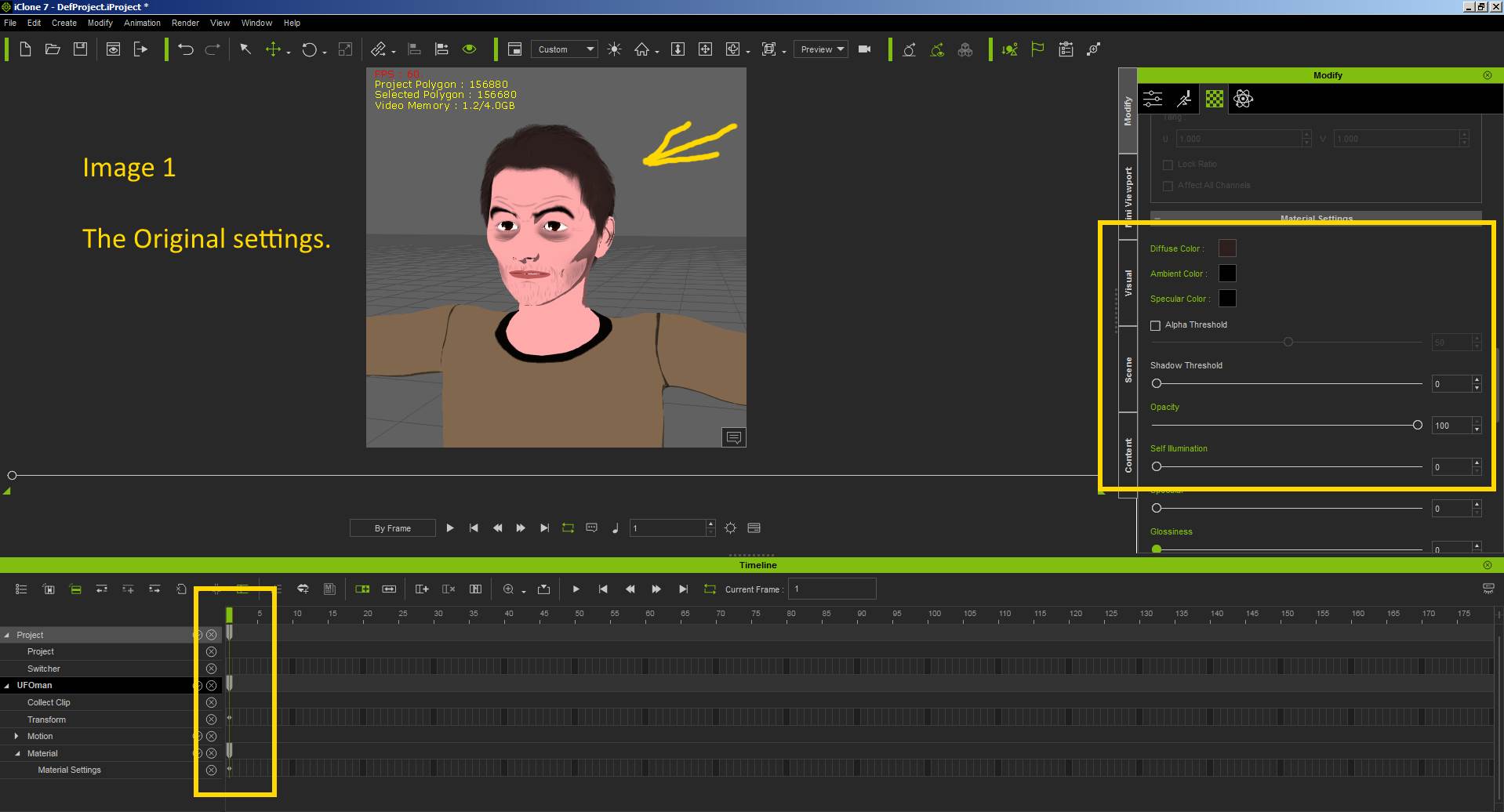Image resolution: width=1504 pixels, height=812 pixels.
Task: Click the Shadow Threshold value field
Action: pyautogui.click(x=1451, y=384)
